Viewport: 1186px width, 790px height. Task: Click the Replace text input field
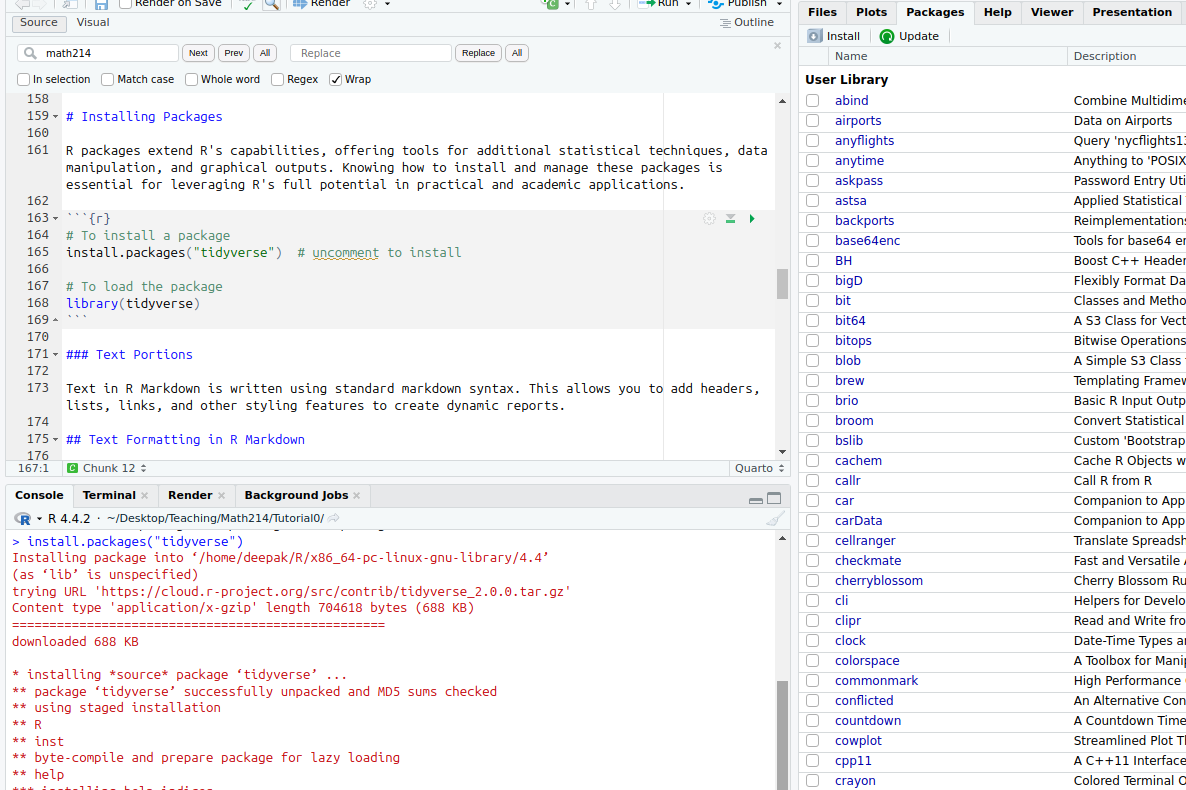click(372, 53)
